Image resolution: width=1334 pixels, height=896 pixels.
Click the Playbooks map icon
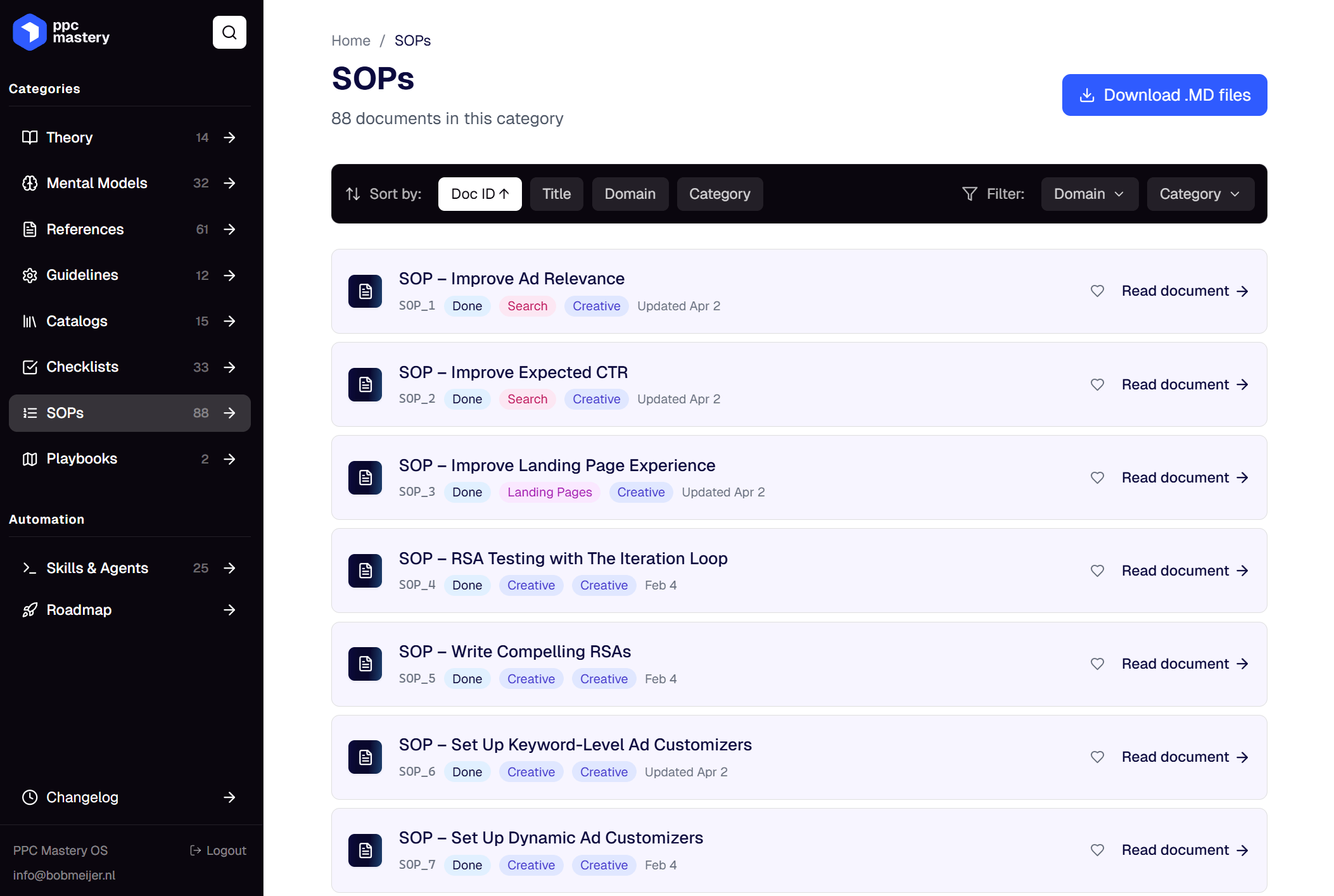30,458
